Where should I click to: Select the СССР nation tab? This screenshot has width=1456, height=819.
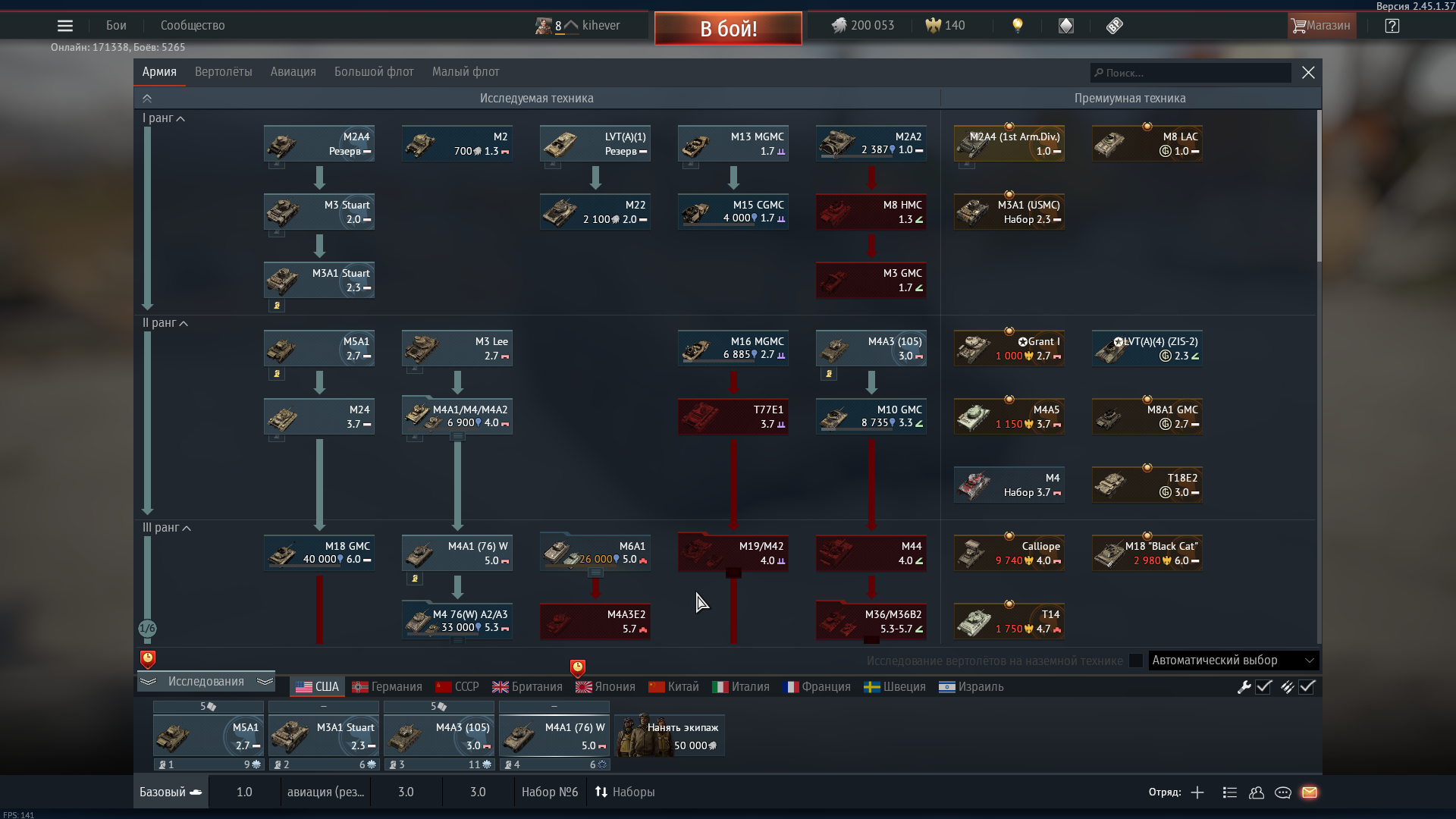(x=457, y=687)
